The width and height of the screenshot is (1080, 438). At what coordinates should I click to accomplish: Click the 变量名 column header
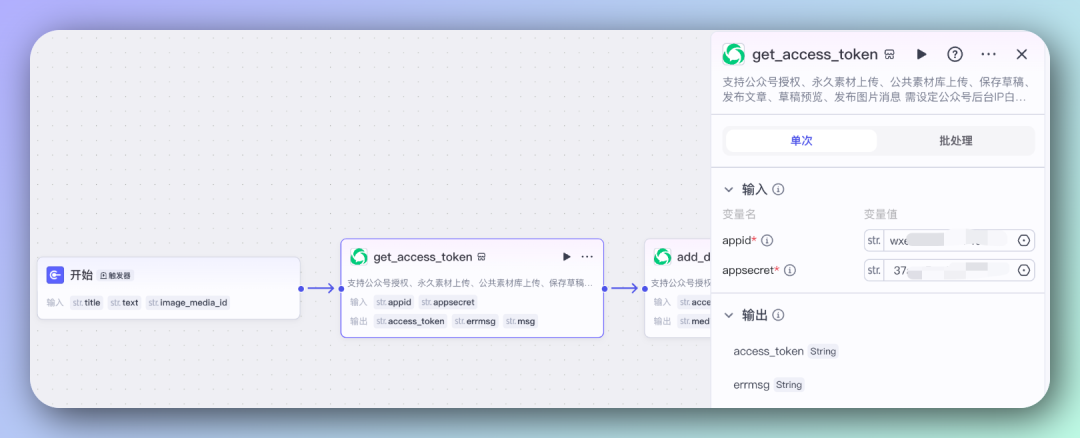click(739, 214)
